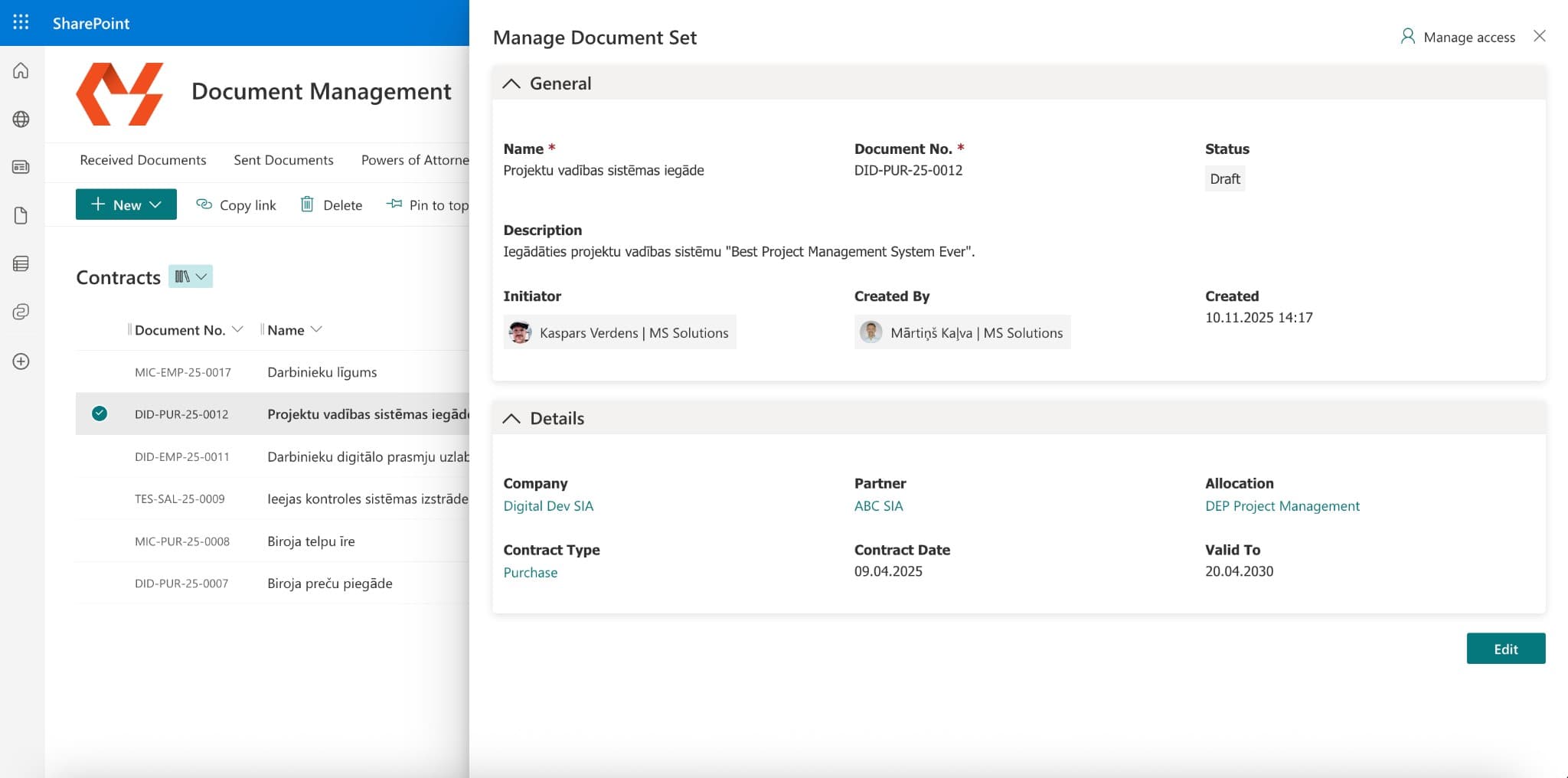Open the files page icon in the left rail
This screenshot has width=1568, height=778.
[21, 215]
